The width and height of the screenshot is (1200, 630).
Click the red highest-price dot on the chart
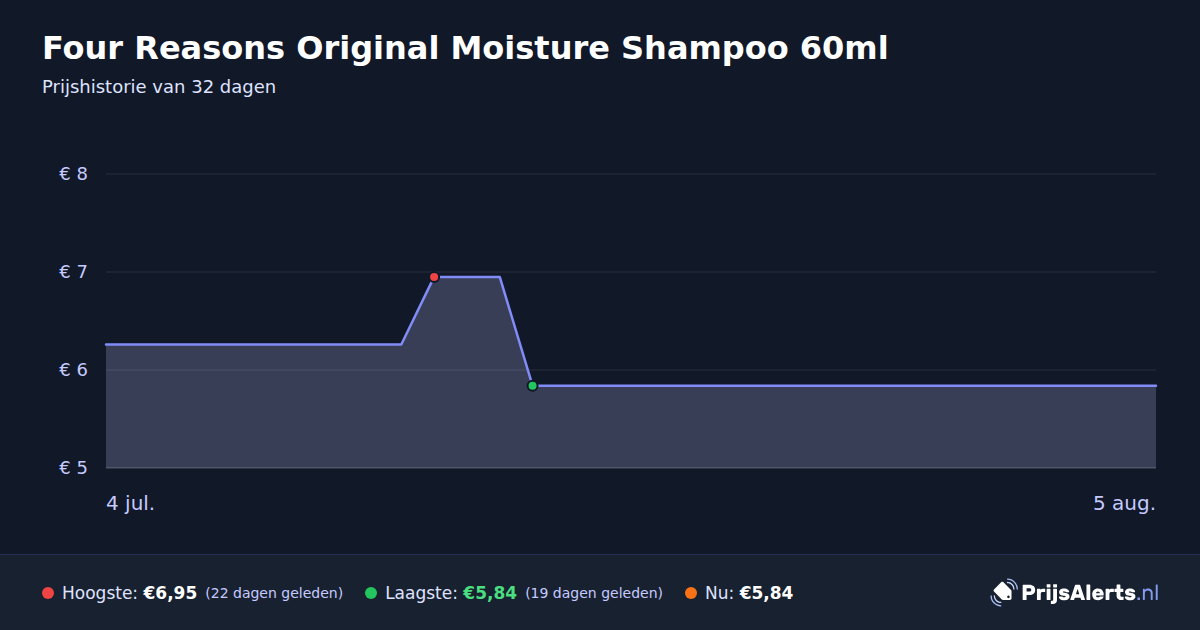pos(434,277)
